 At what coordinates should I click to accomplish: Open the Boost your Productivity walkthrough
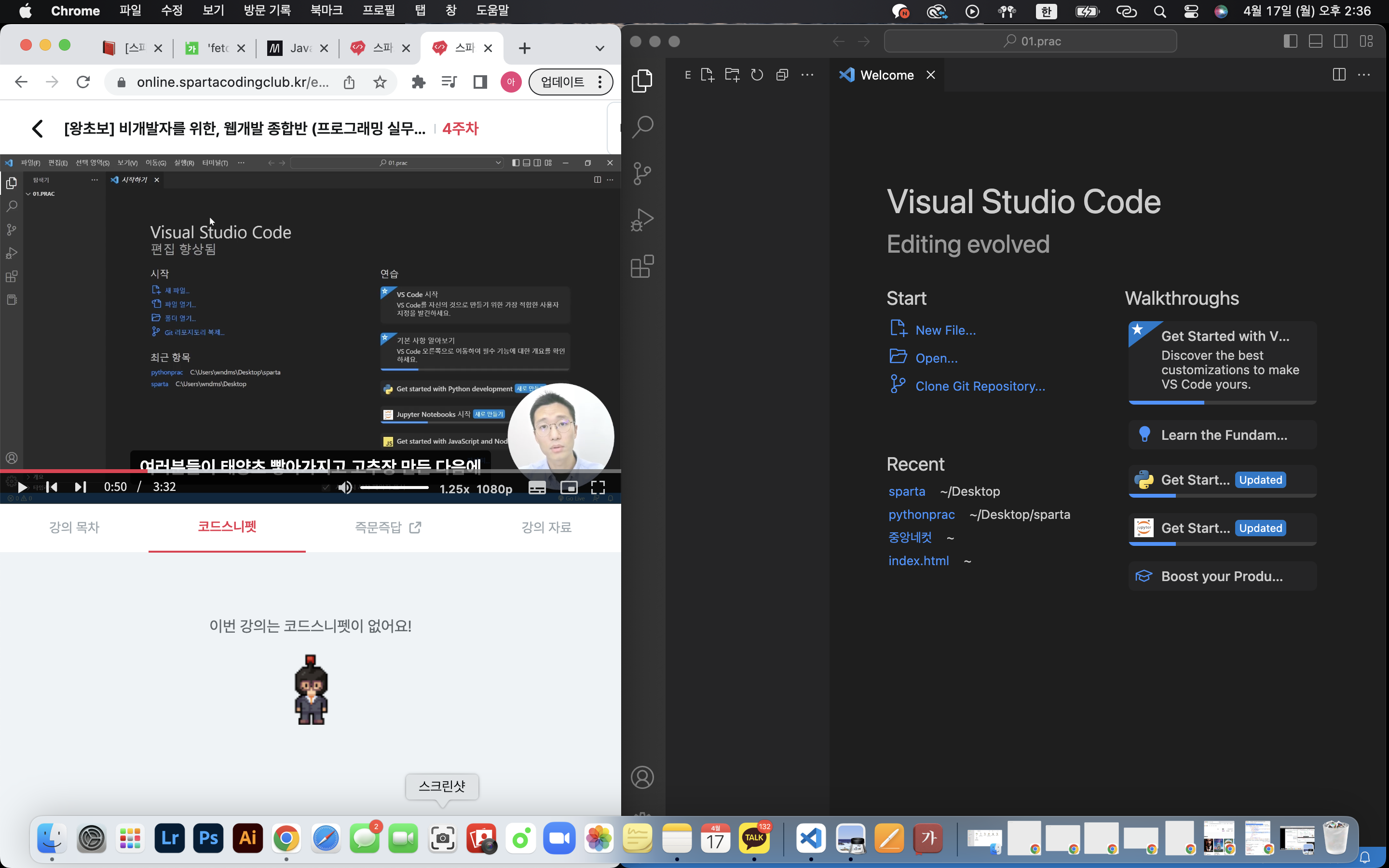coord(1223,576)
